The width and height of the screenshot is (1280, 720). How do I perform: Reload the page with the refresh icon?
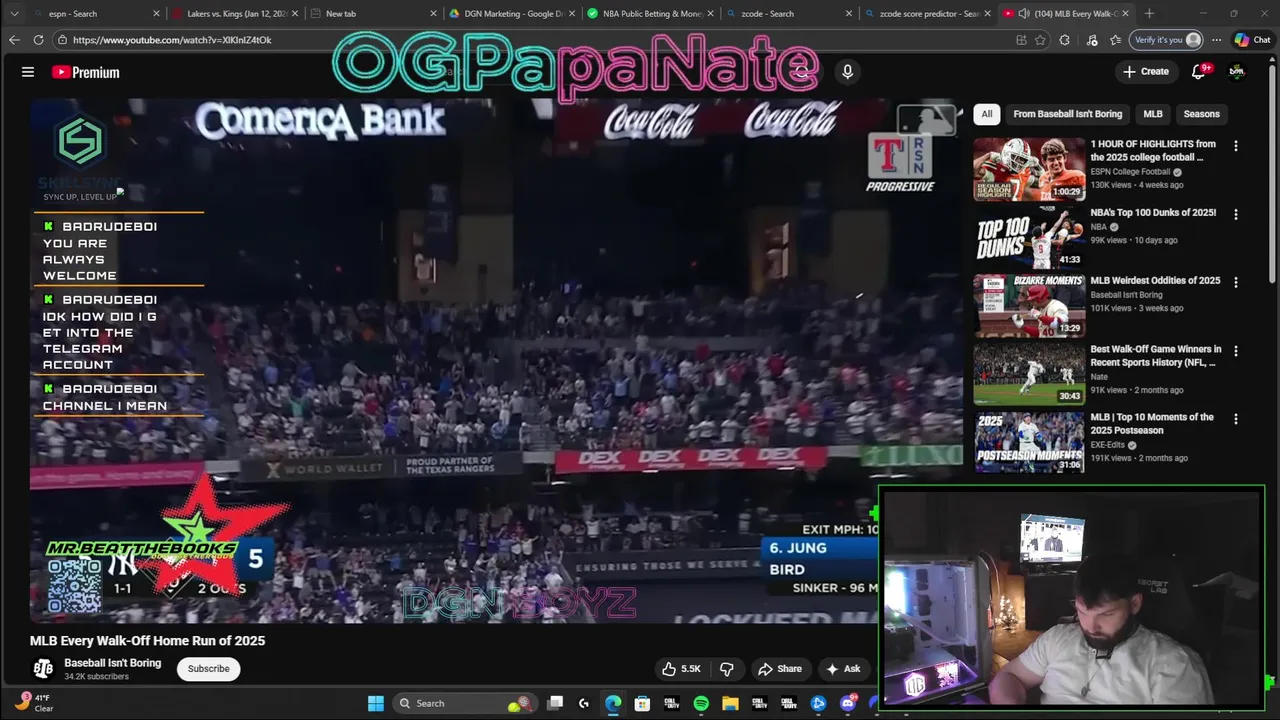click(38, 40)
